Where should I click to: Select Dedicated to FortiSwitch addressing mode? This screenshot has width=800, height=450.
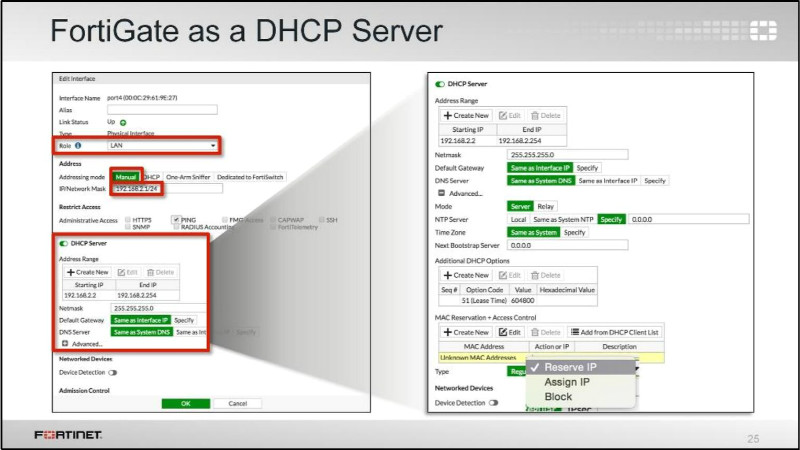point(250,177)
